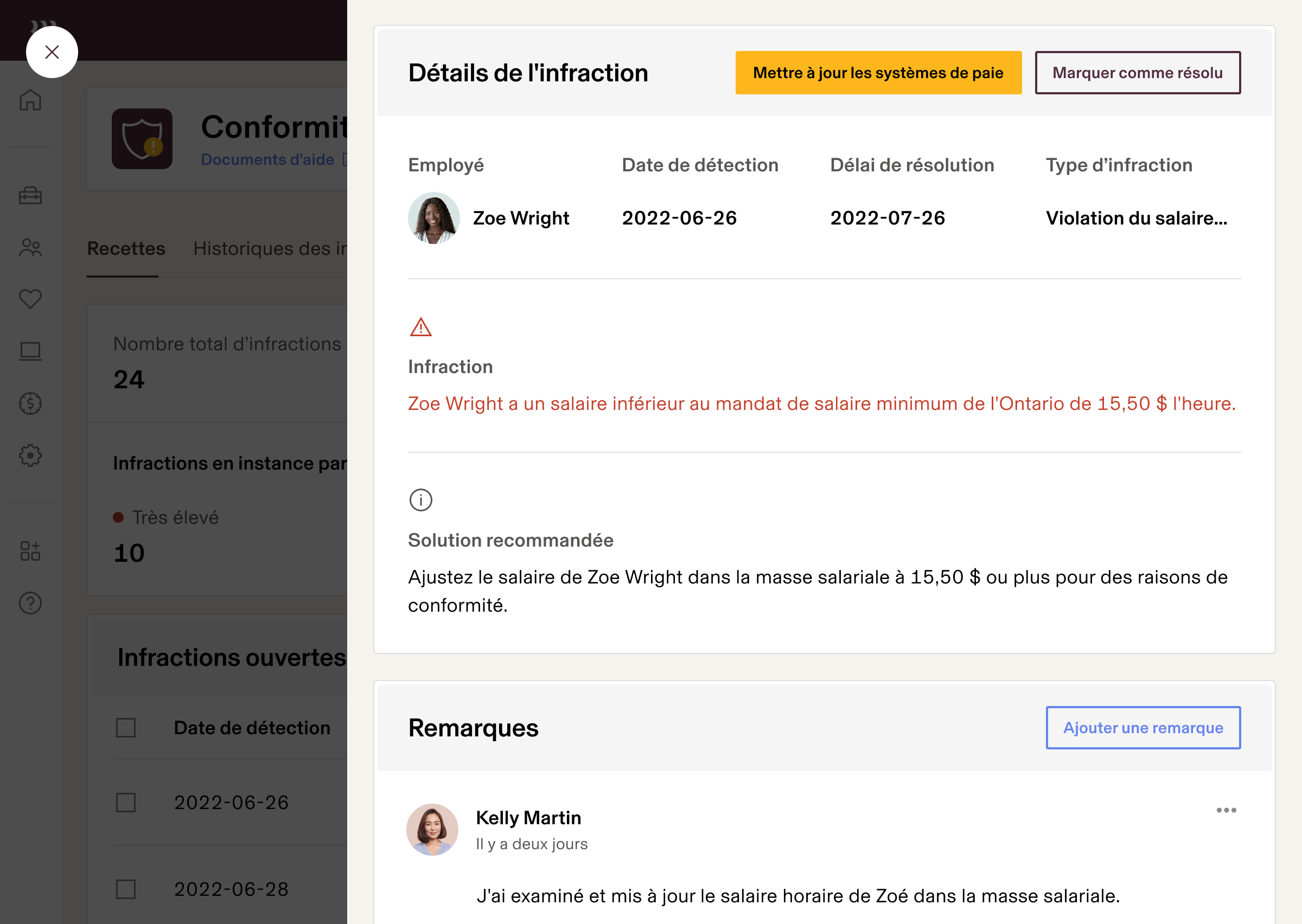Image resolution: width=1302 pixels, height=924 pixels.
Task: Open the options menu on Kelly Martin's remark
Action: click(1227, 810)
